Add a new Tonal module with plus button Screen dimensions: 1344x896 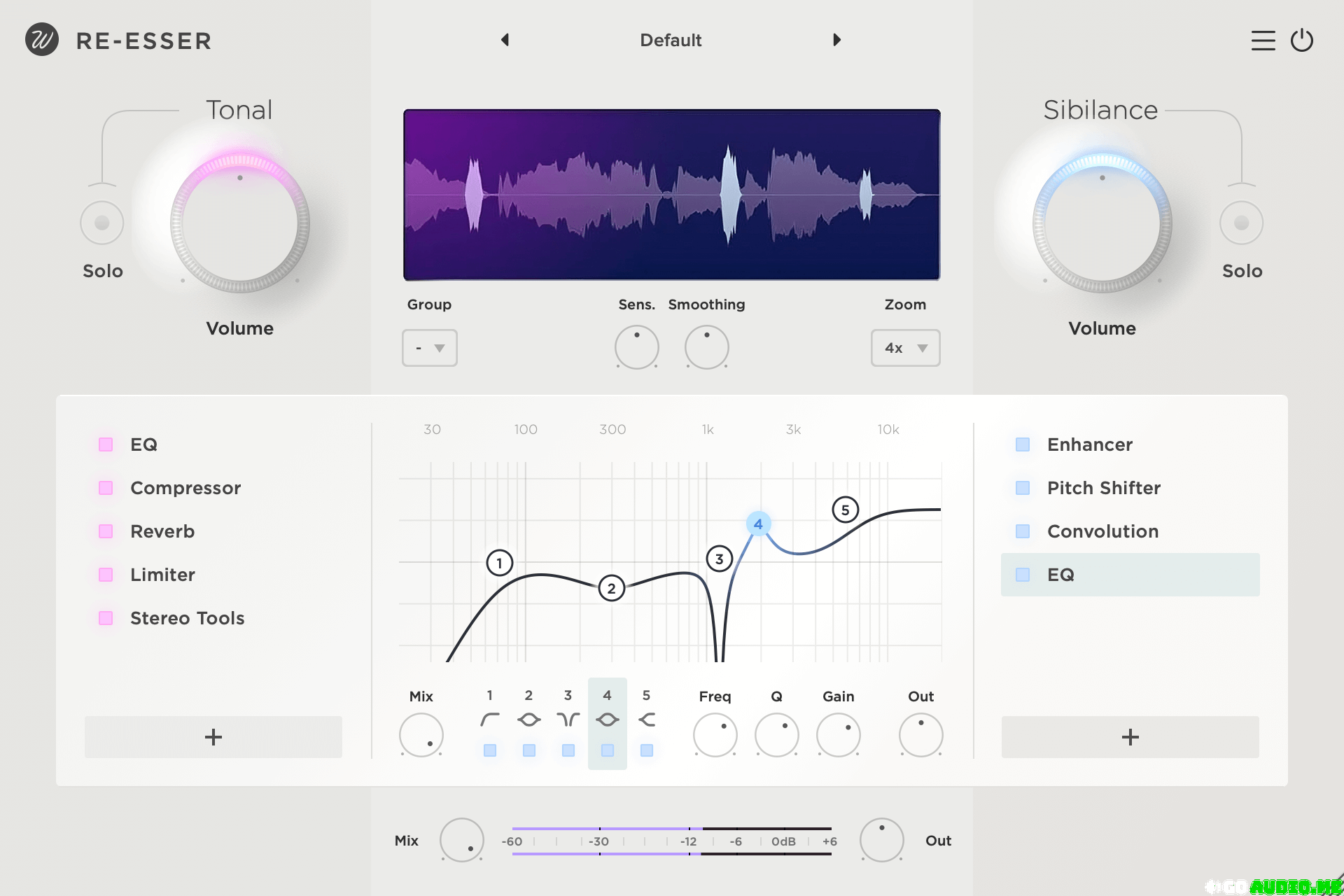pos(213,737)
